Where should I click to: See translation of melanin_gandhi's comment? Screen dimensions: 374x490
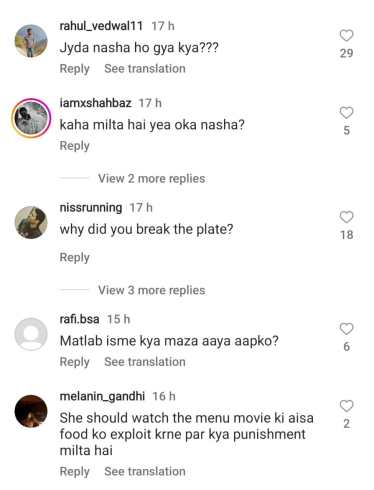(145, 471)
